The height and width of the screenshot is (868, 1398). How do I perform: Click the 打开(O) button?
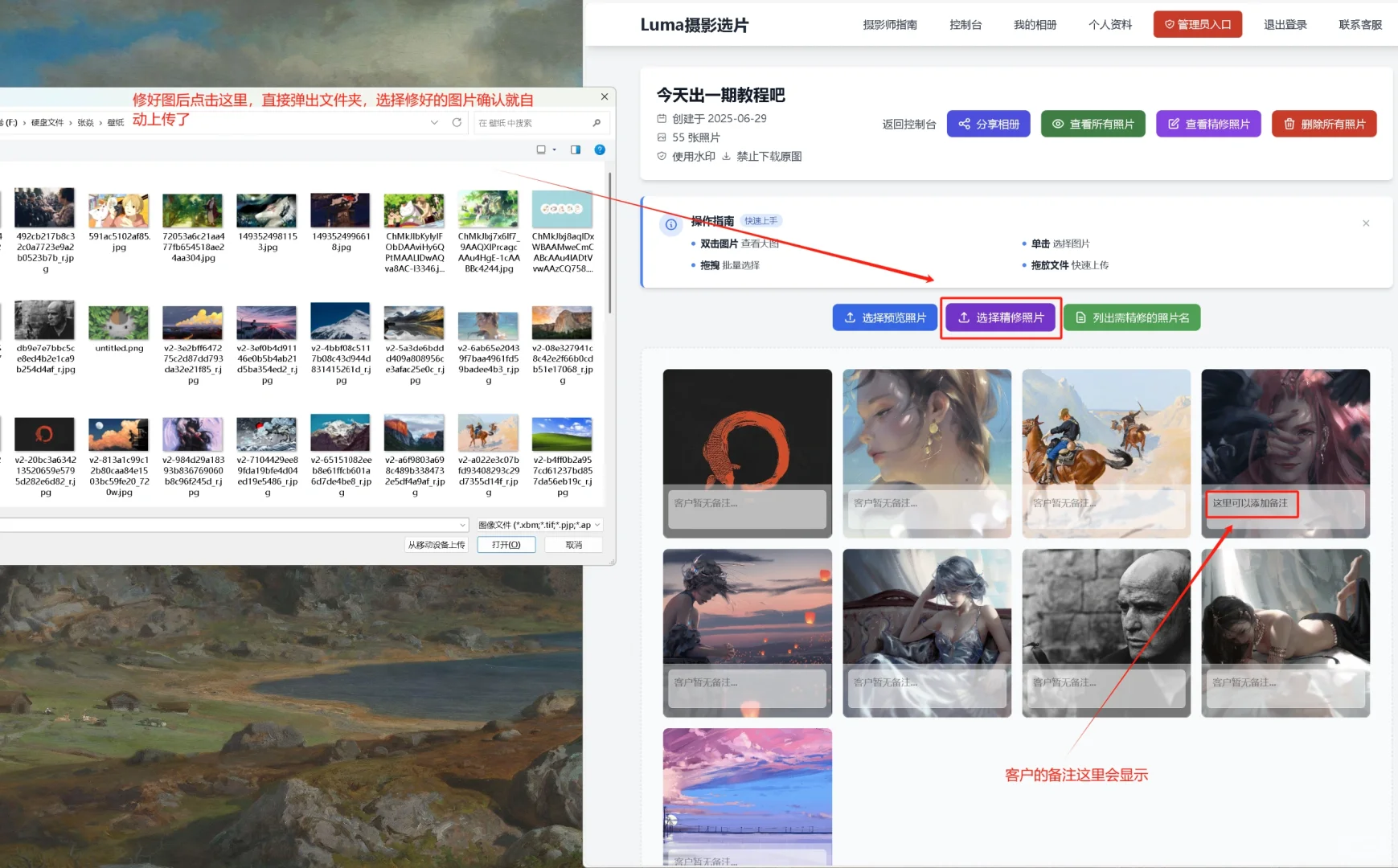click(506, 545)
